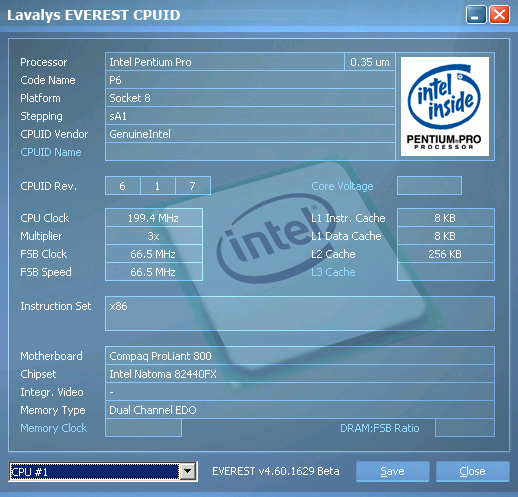Minimize the EVEREST CPUID window
This screenshot has height=497, width=518.
476,15
